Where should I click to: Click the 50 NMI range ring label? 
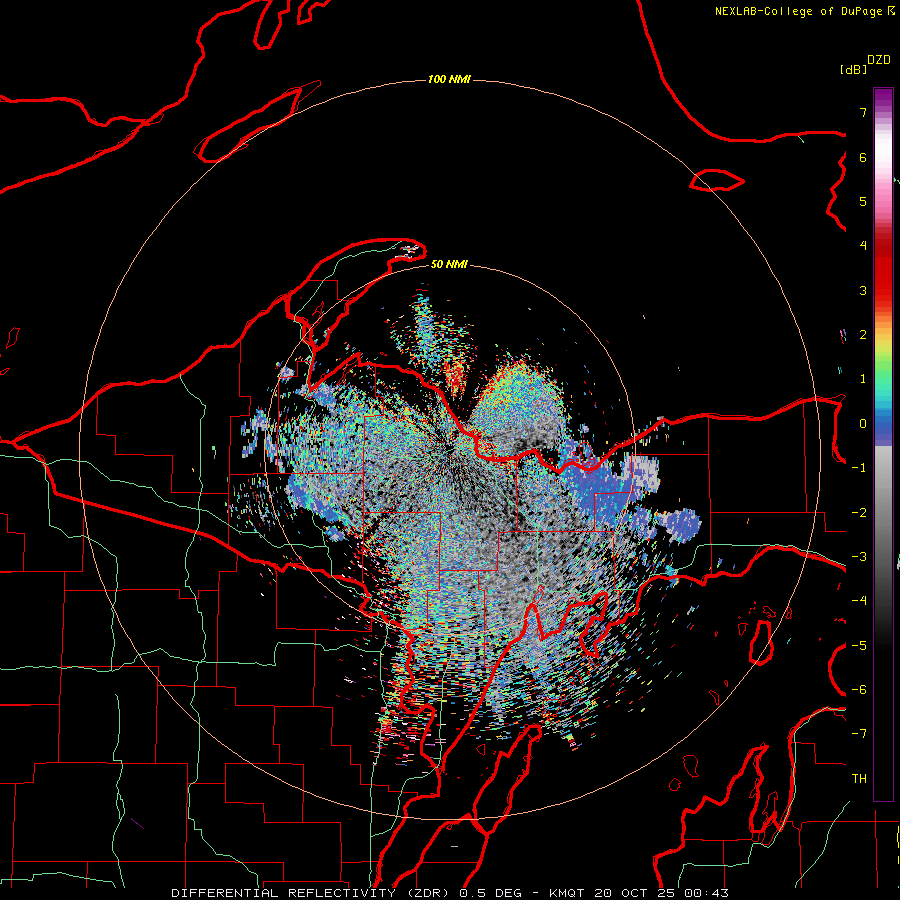click(449, 264)
